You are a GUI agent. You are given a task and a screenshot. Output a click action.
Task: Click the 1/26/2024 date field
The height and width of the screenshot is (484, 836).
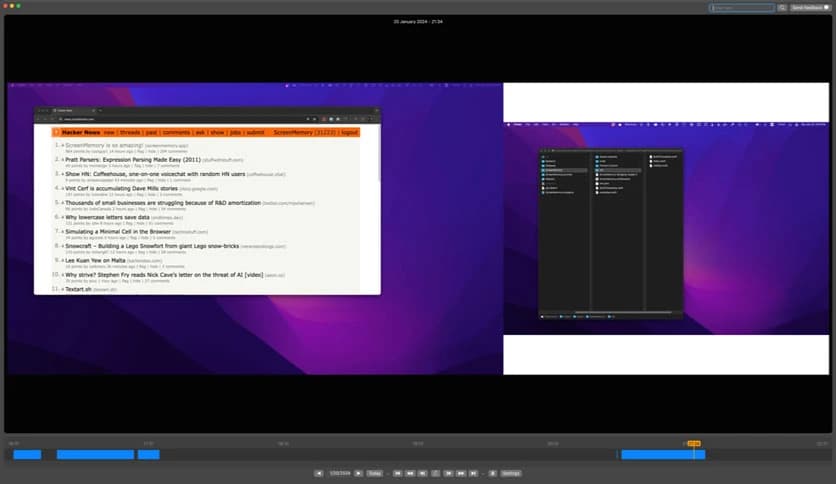(339, 473)
